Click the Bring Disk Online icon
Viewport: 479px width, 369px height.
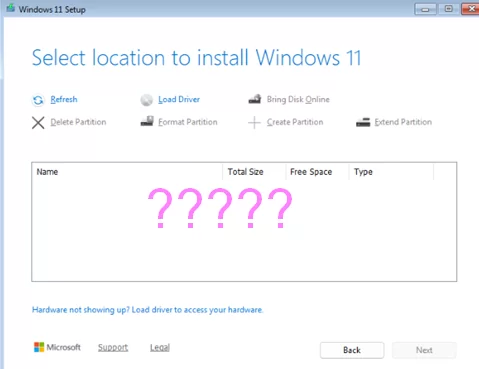(x=255, y=99)
